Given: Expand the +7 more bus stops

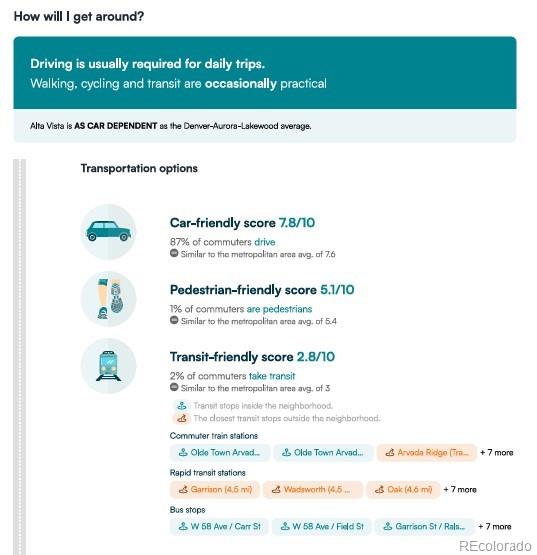Looking at the screenshot, I should click(495, 527).
